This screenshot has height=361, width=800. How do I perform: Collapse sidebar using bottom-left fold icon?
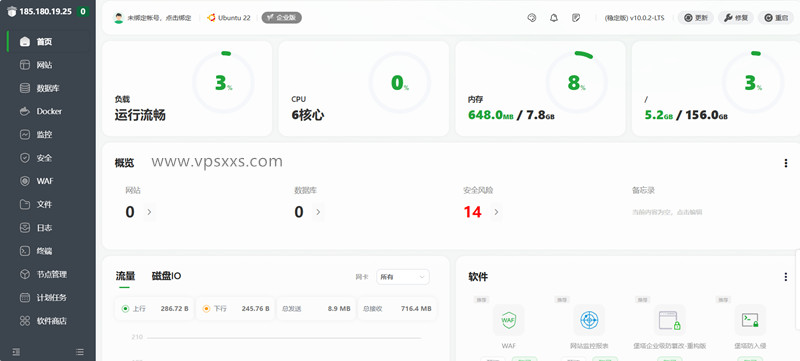[x=16, y=352]
